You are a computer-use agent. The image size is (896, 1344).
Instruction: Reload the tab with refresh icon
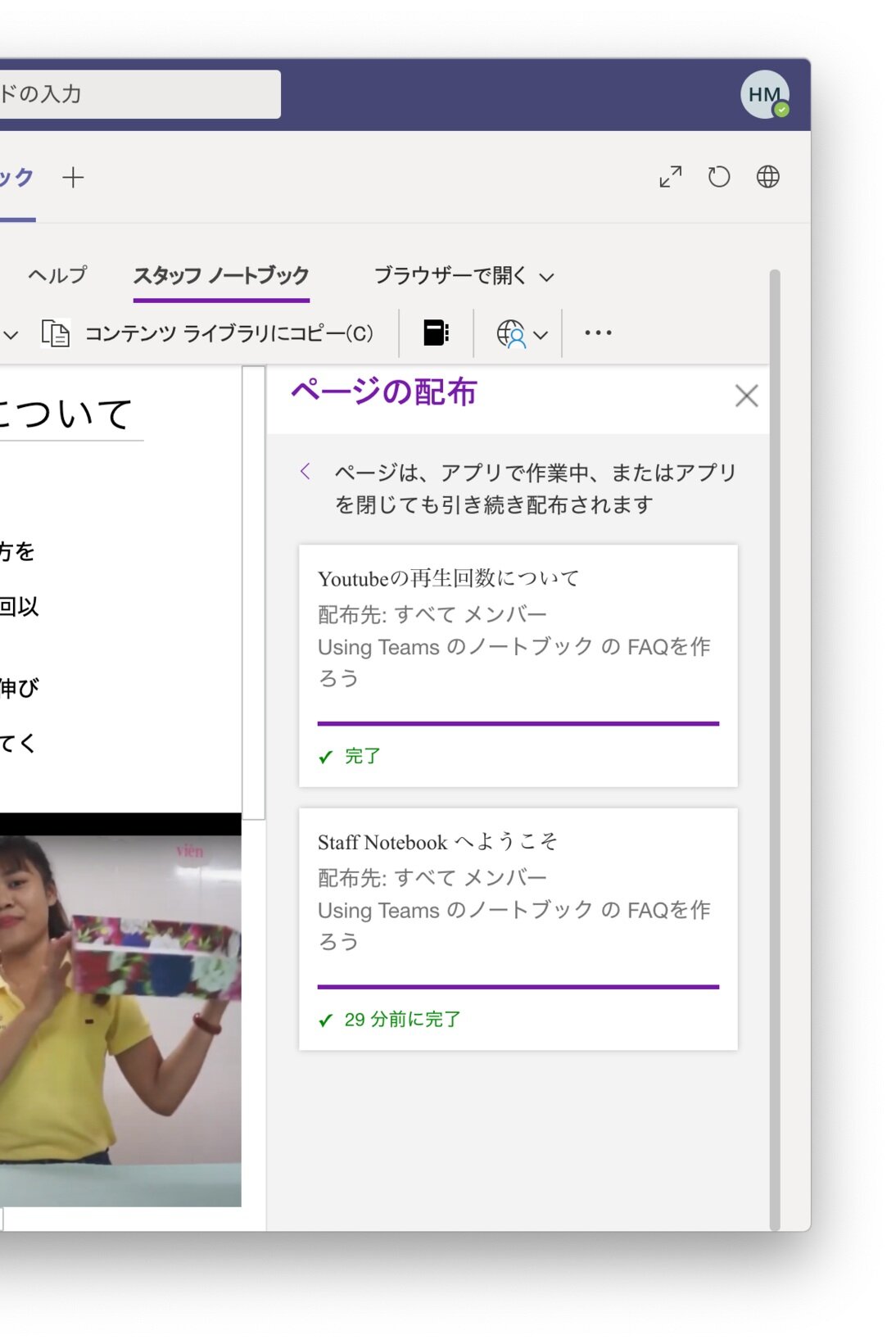click(x=719, y=177)
